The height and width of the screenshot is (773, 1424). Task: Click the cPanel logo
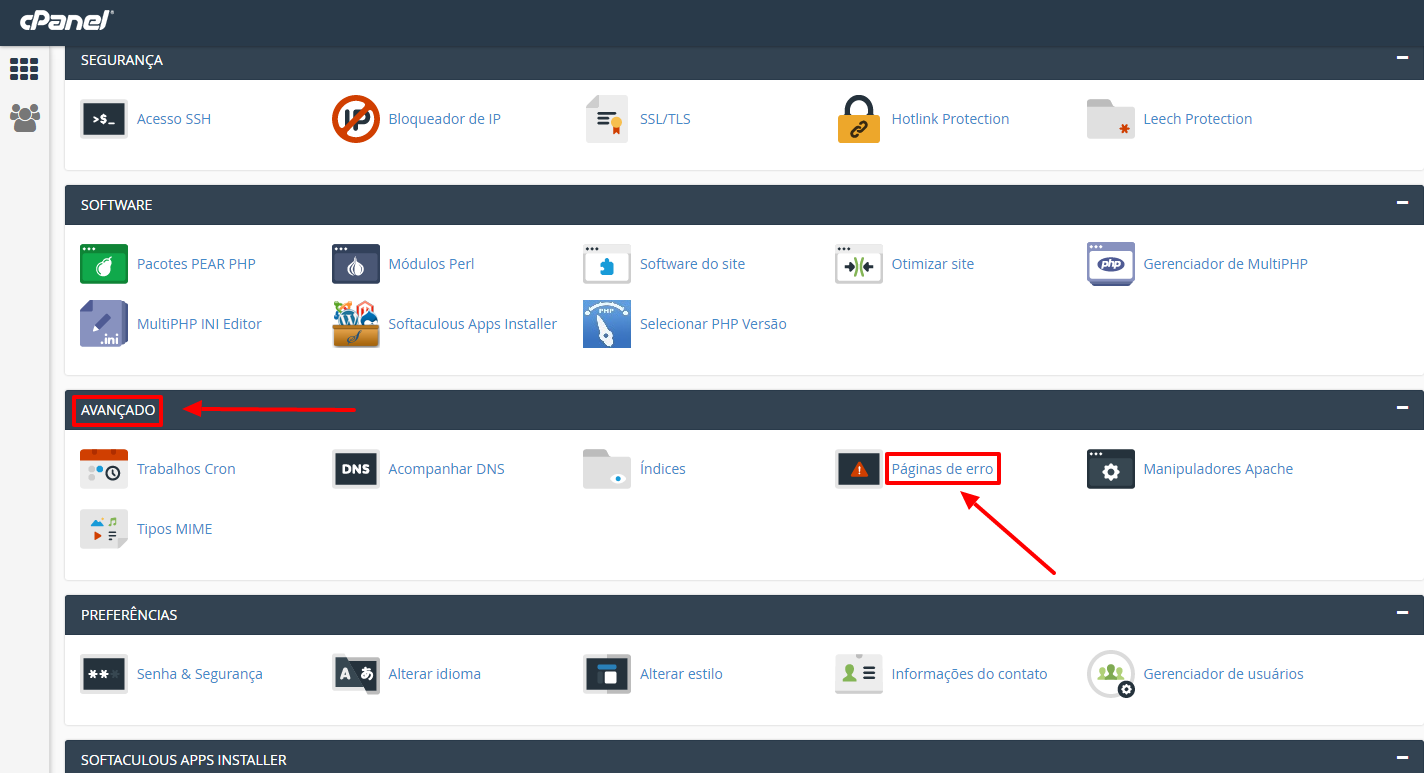[x=66, y=19]
